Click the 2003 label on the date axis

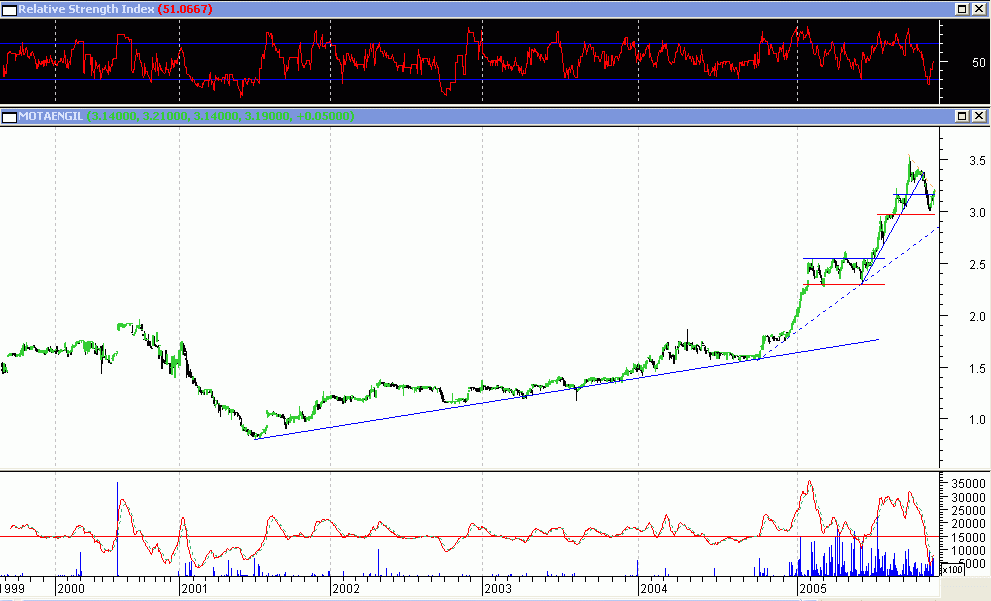click(x=496, y=591)
